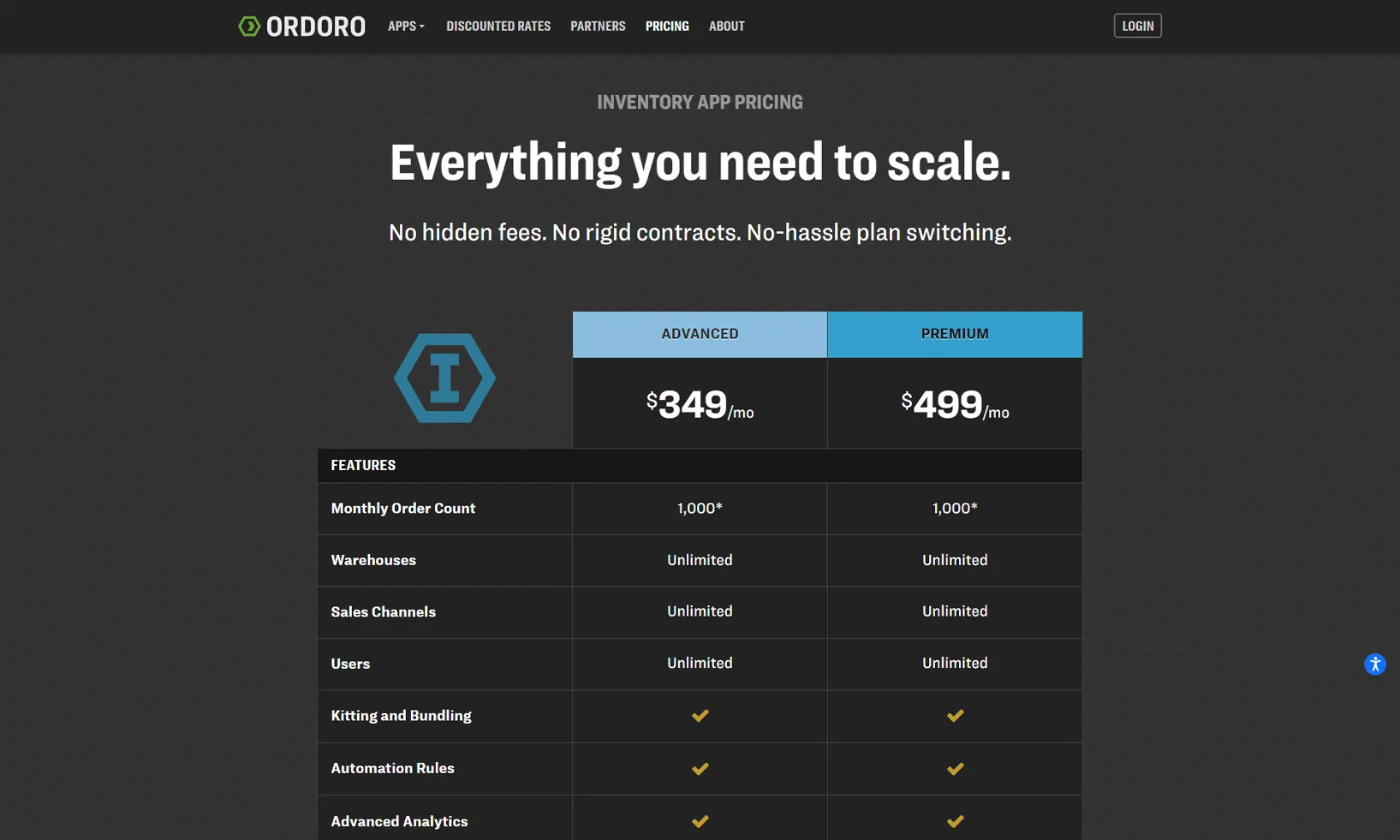The image size is (1400, 840).
Task: Click Premium Sales Channels Unlimited value
Action: point(955,611)
